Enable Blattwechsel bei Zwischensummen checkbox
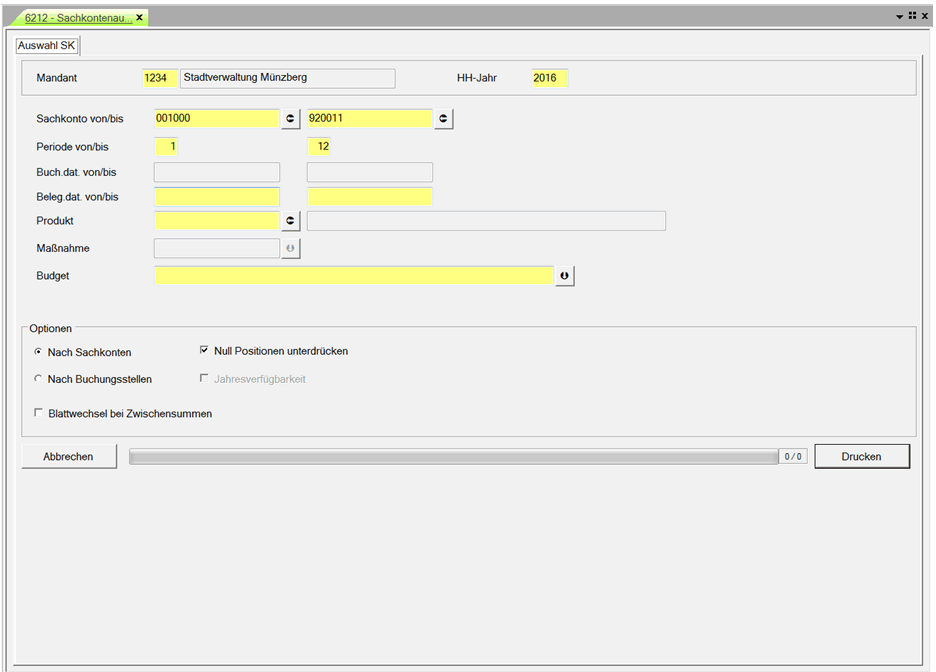The height and width of the screenshot is (672, 936). coord(39,413)
